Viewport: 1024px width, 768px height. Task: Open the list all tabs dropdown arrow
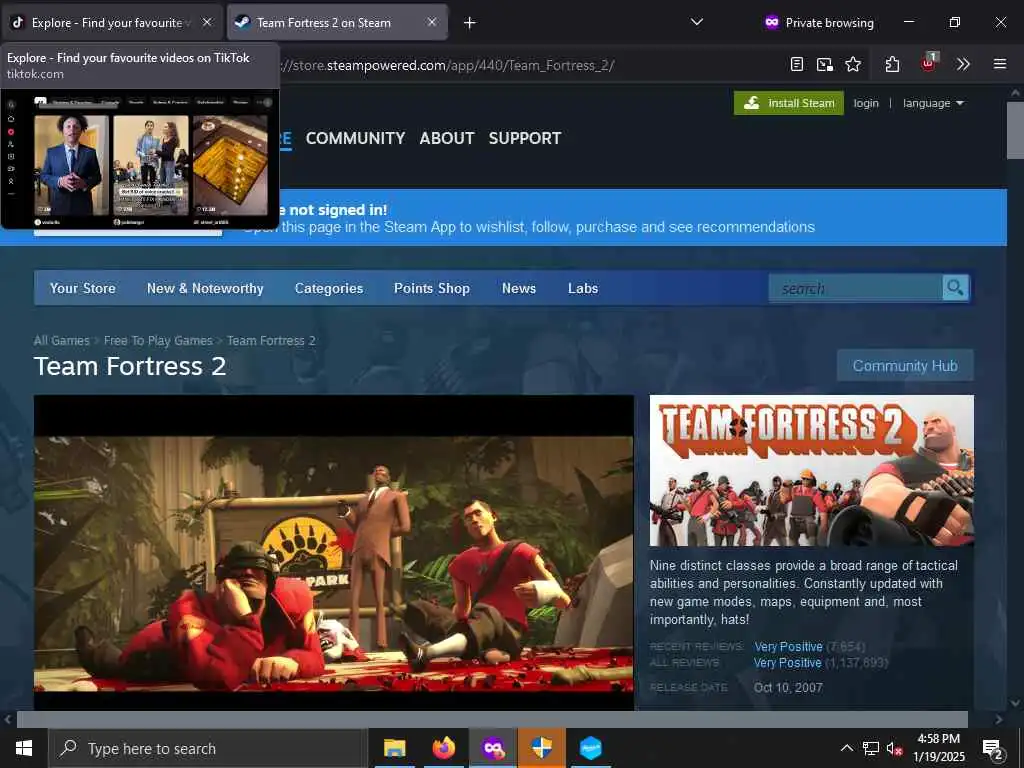[x=697, y=22]
